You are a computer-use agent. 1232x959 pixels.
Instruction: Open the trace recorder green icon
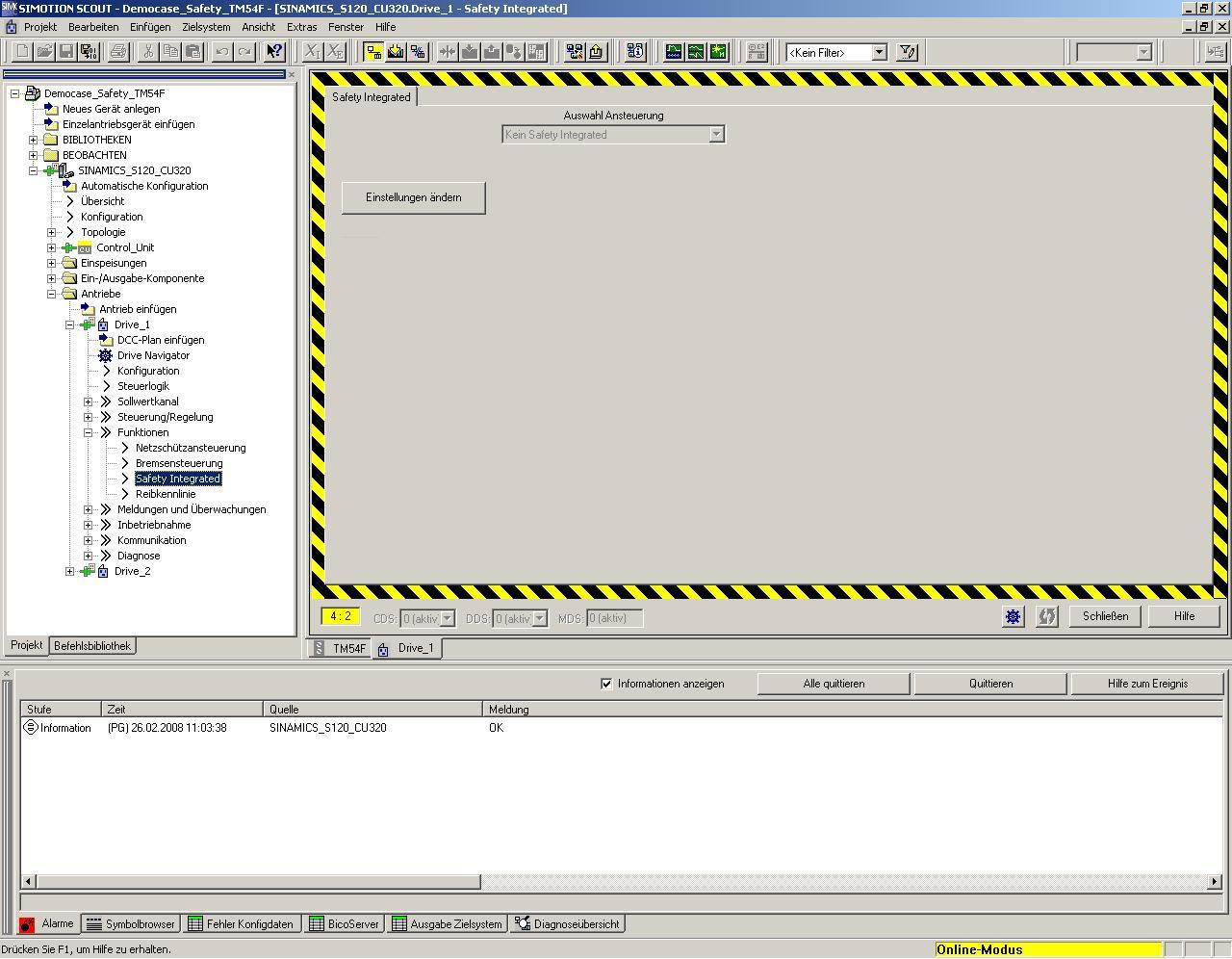point(674,52)
